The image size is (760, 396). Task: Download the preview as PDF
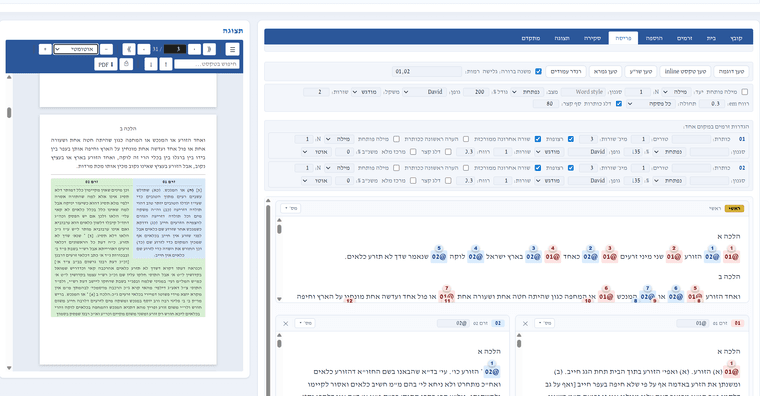(106, 64)
